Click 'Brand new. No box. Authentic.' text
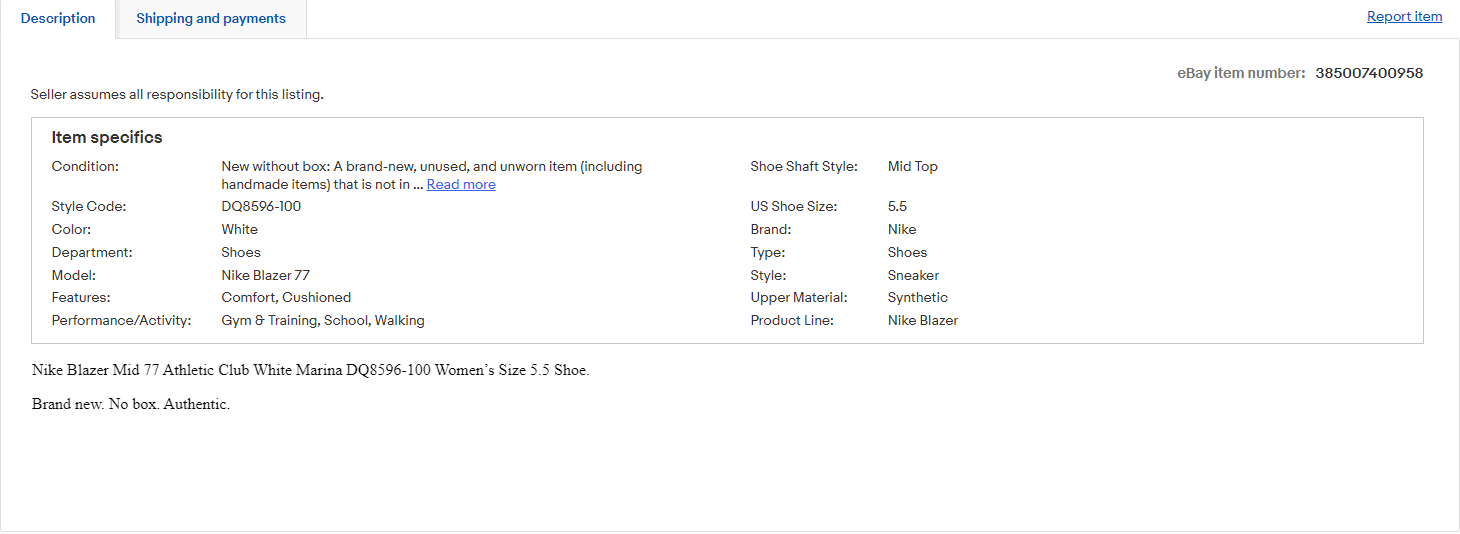This screenshot has width=1460, height=534. coord(131,405)
